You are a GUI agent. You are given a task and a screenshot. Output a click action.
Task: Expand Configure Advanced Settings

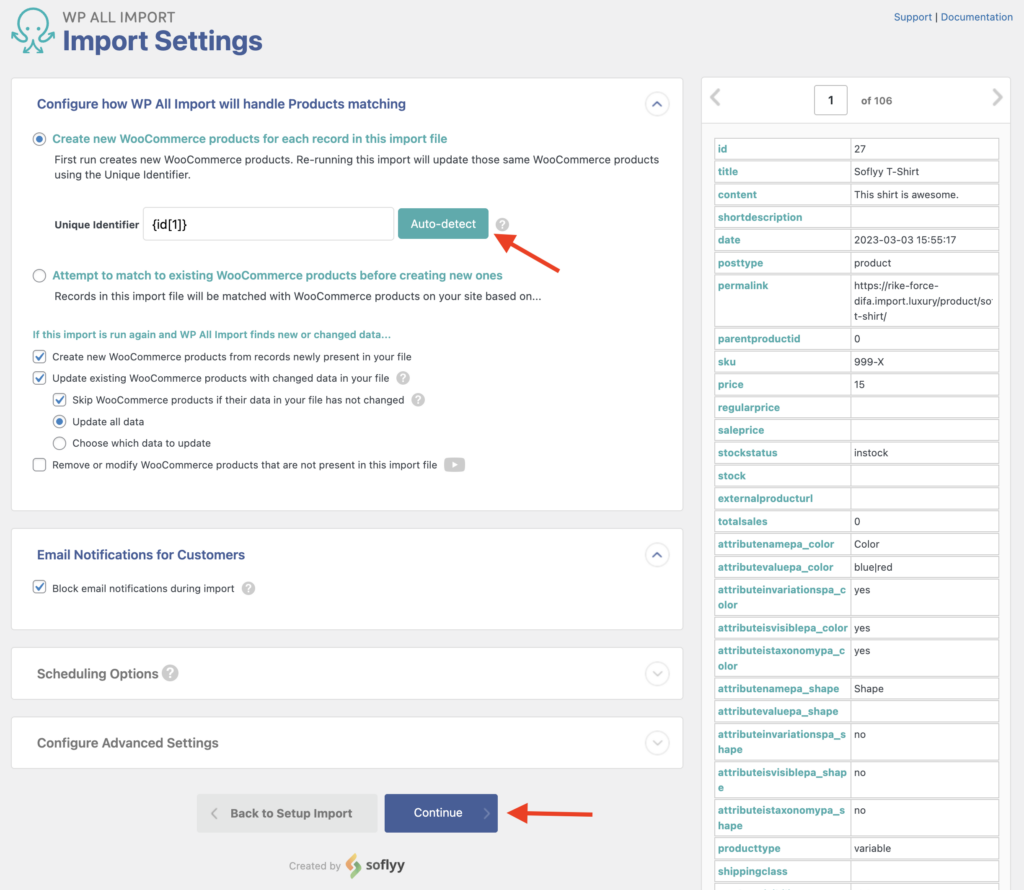tap(657, 743)
